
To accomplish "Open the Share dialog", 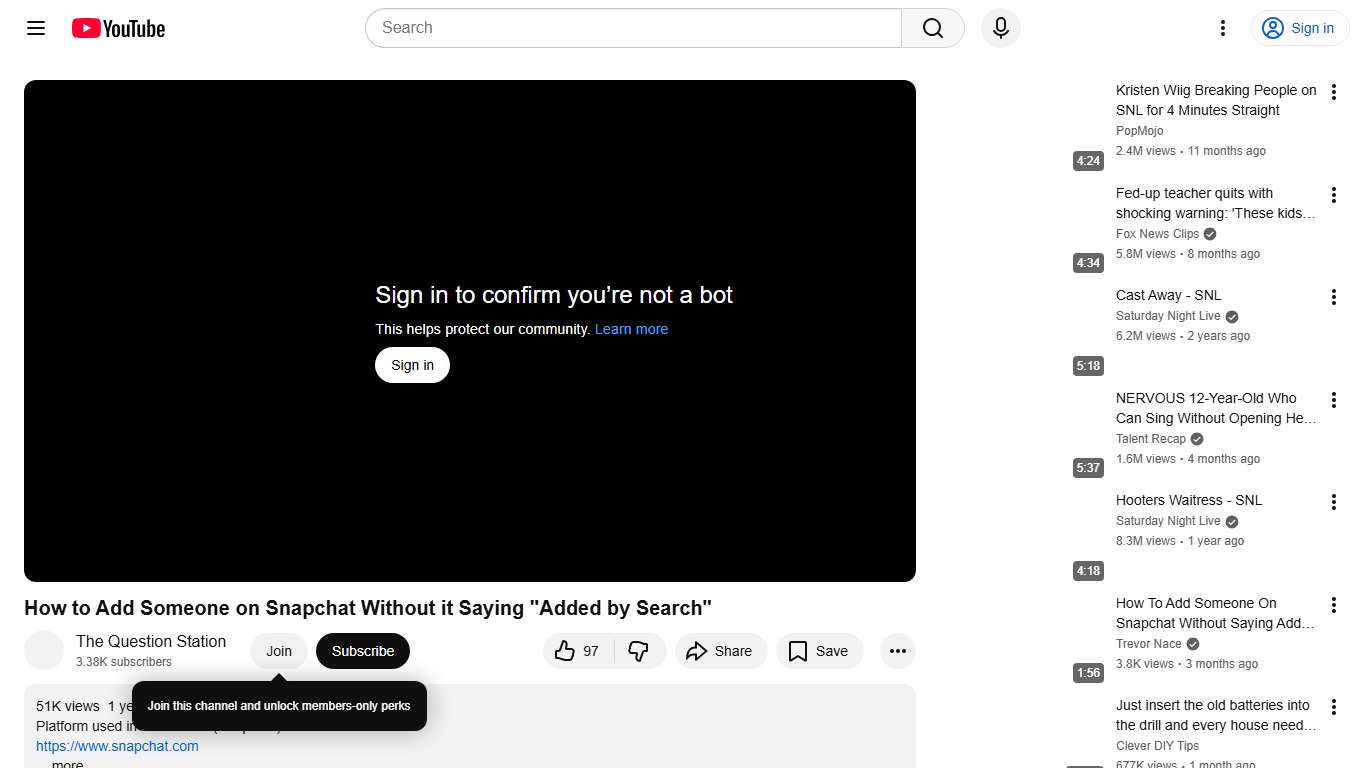I will click(720, 651).
